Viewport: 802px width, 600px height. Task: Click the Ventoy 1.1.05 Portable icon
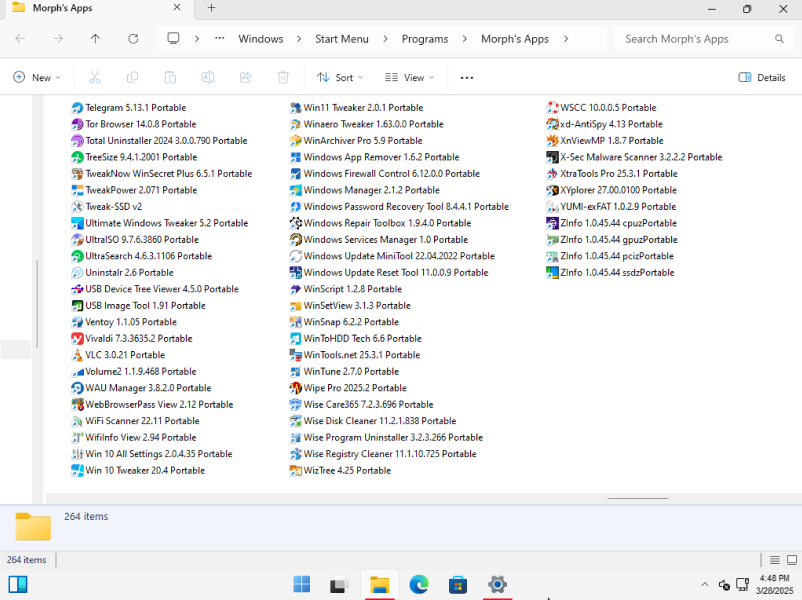tap(77, 322)
